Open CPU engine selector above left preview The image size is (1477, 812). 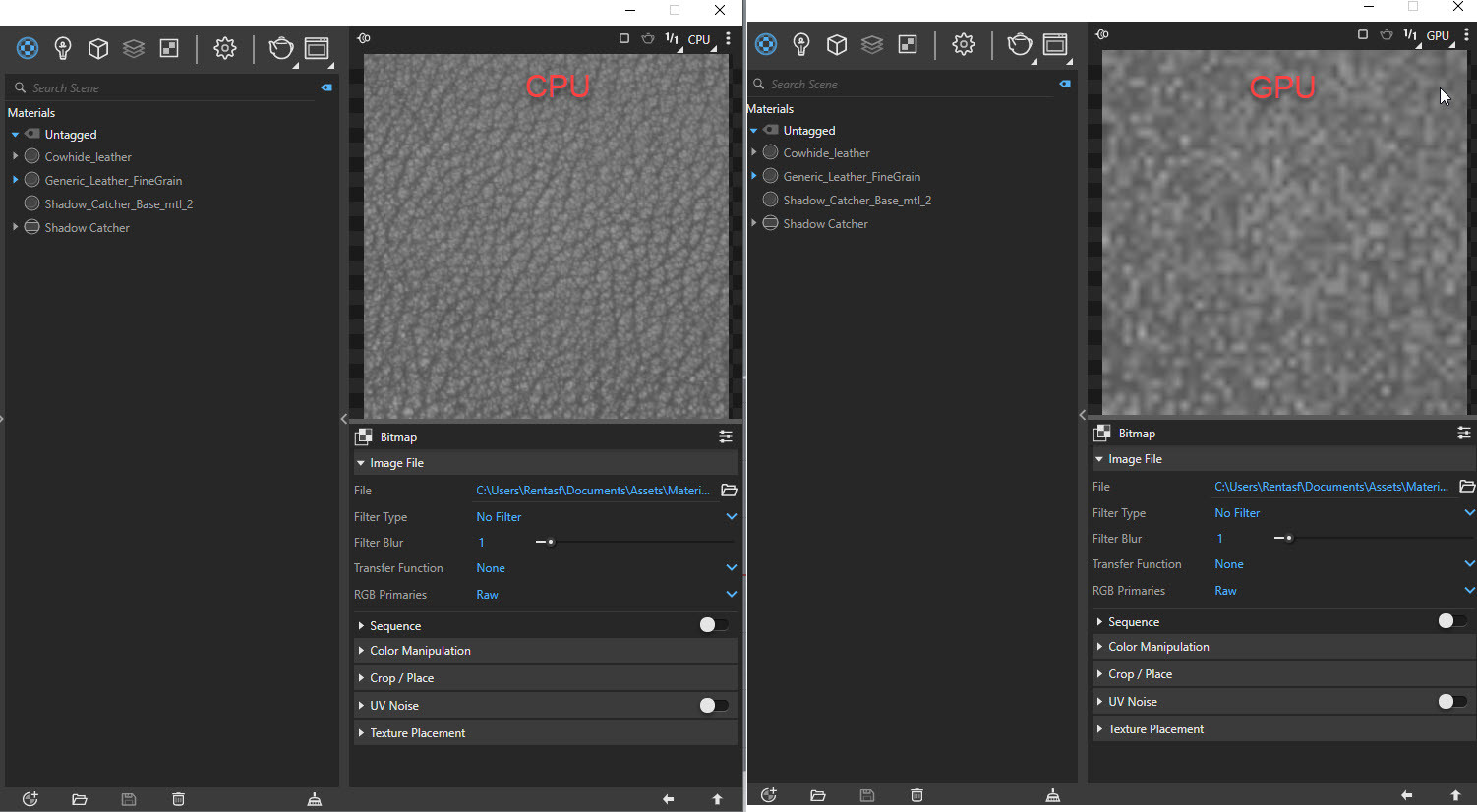click(700, 40)
